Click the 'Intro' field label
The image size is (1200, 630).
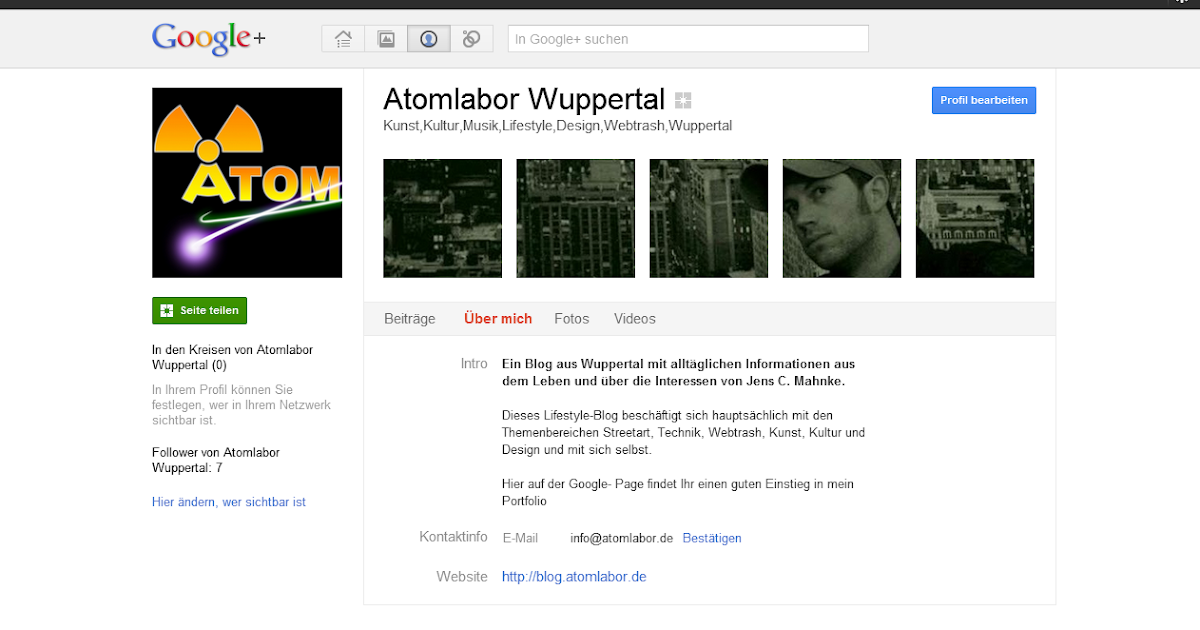(x=474, y=364)
